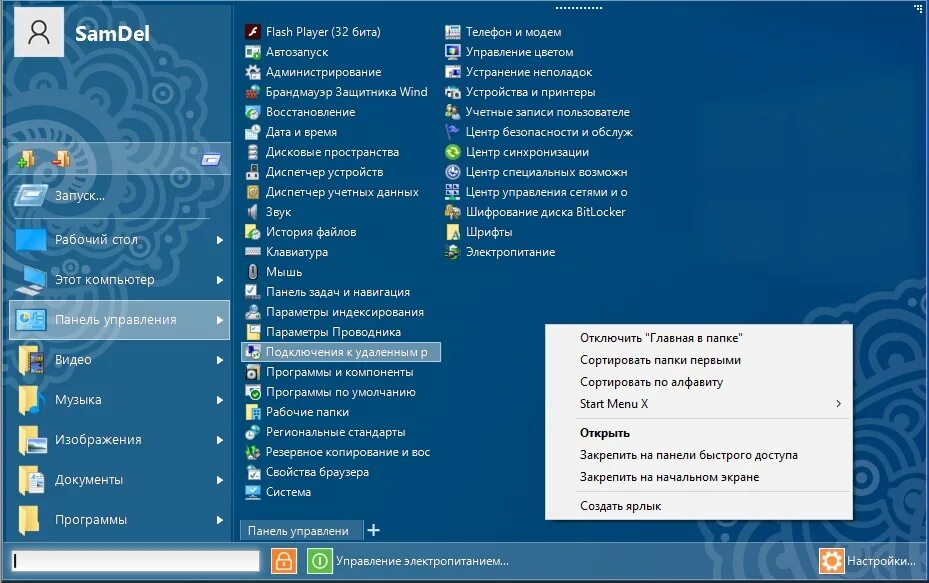This screenshot has width=929, height=583.
Task: Open Панель задач и навигация
Action: [327, 292]
